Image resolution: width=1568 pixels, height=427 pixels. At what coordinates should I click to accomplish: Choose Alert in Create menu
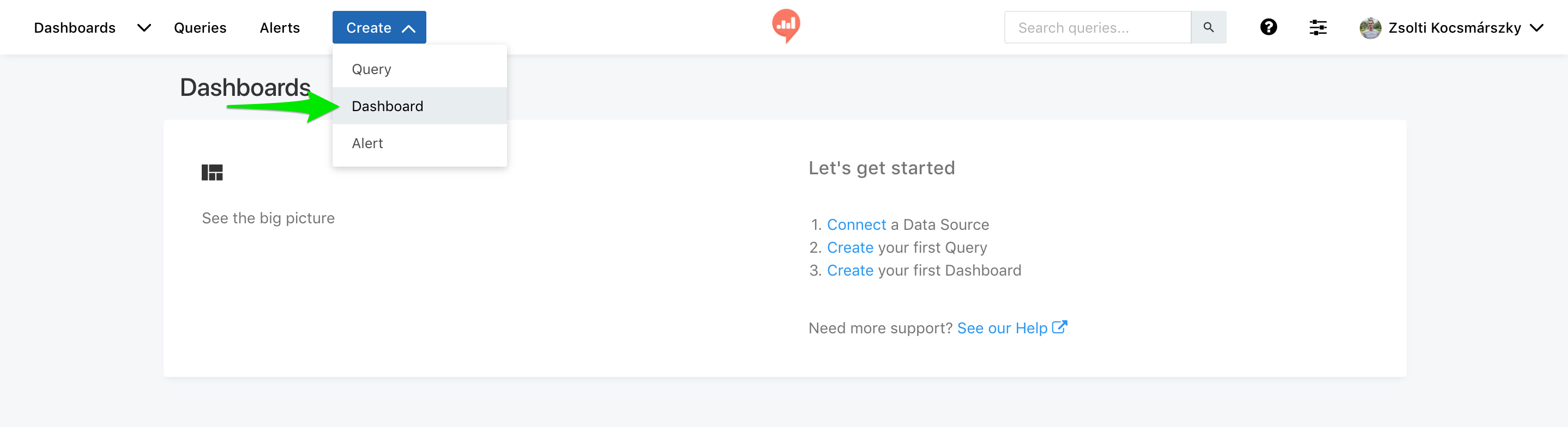click(367, 144)
